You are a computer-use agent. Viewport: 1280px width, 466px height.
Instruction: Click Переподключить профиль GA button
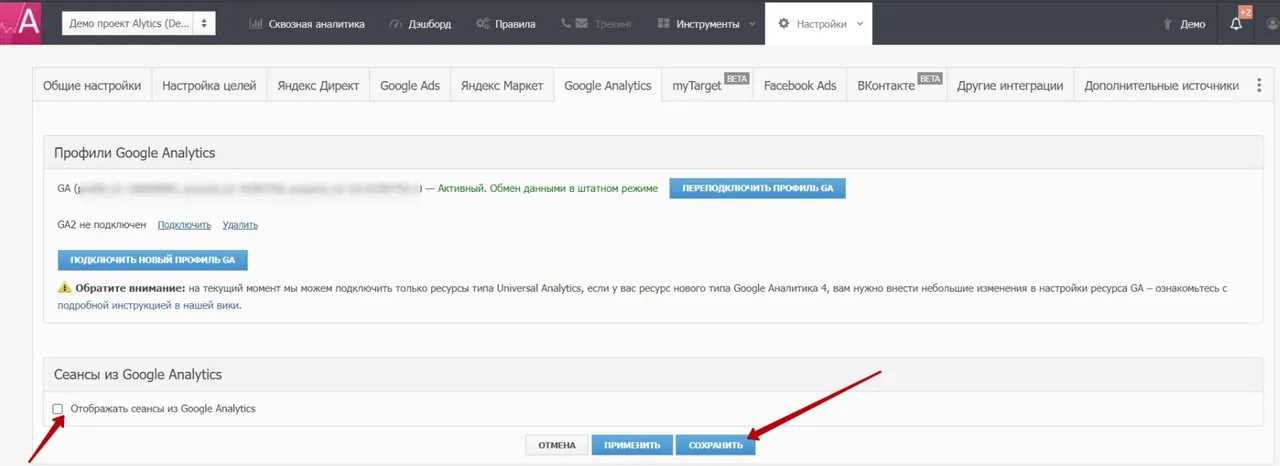[757, 188]
